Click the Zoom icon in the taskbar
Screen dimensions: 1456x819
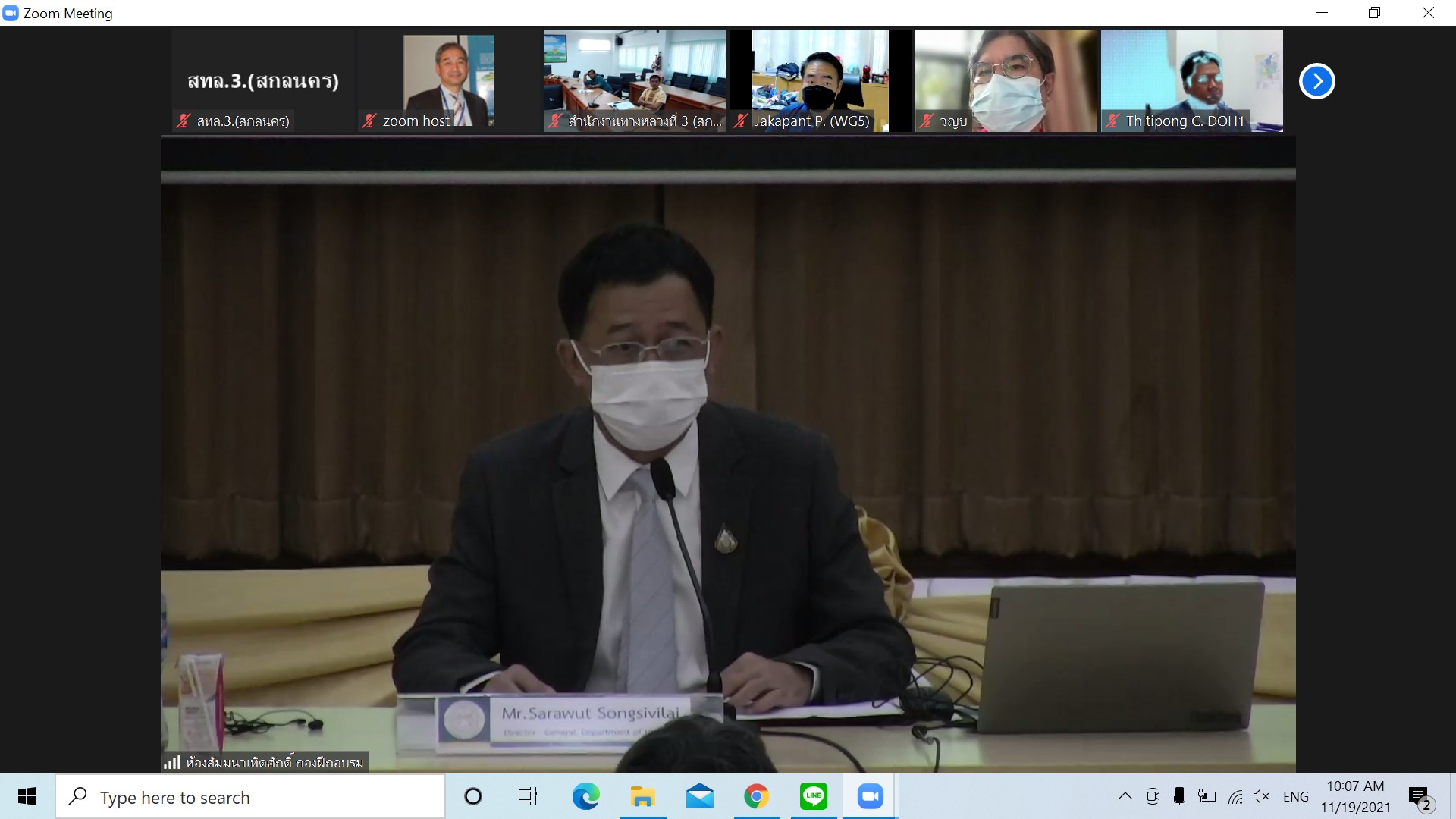point(870,796)
